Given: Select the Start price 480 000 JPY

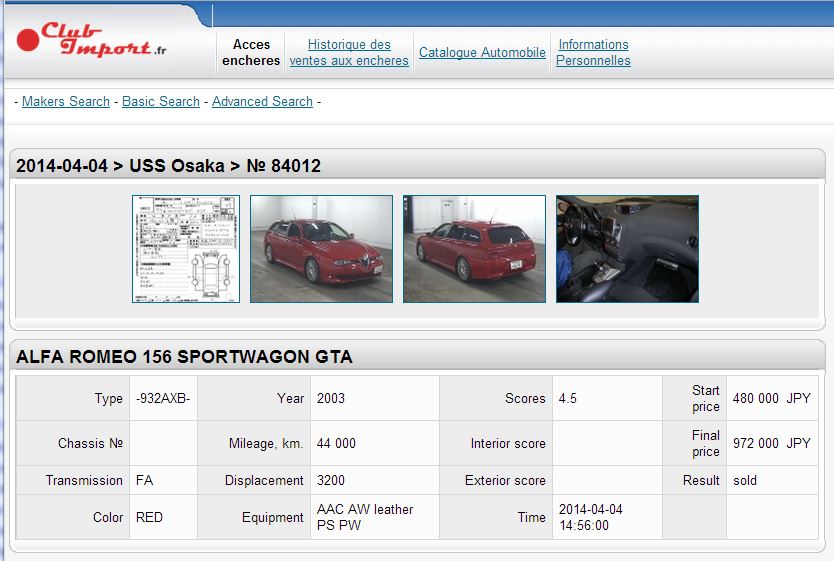Looking at the screenshot, I should click(772, 398).
